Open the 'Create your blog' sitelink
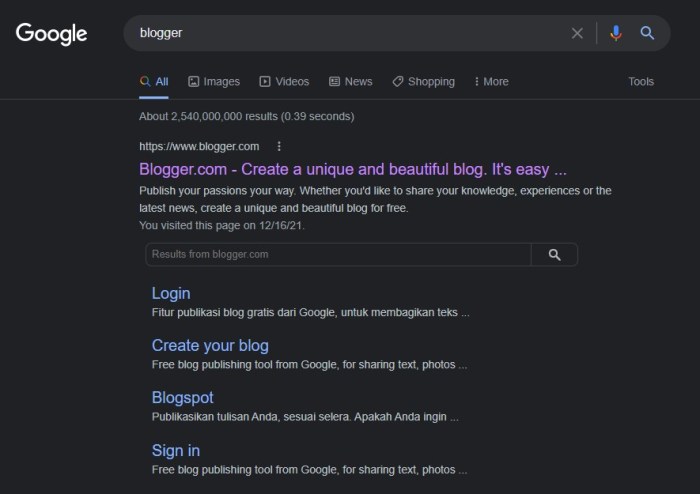The image size is (700, 494). click(x=210, y=345)
